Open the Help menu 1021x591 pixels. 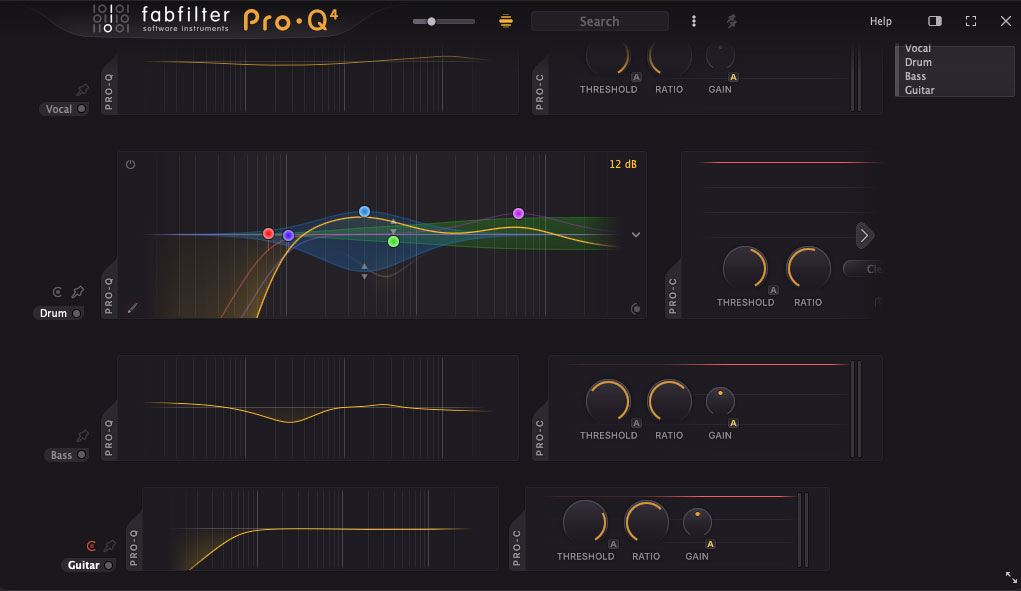880,21
